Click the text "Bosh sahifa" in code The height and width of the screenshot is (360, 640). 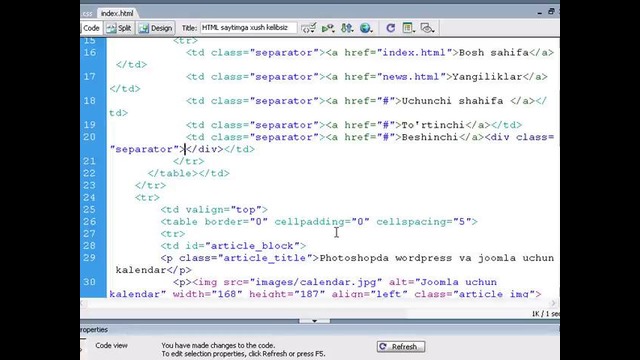(x=494, y=53)
